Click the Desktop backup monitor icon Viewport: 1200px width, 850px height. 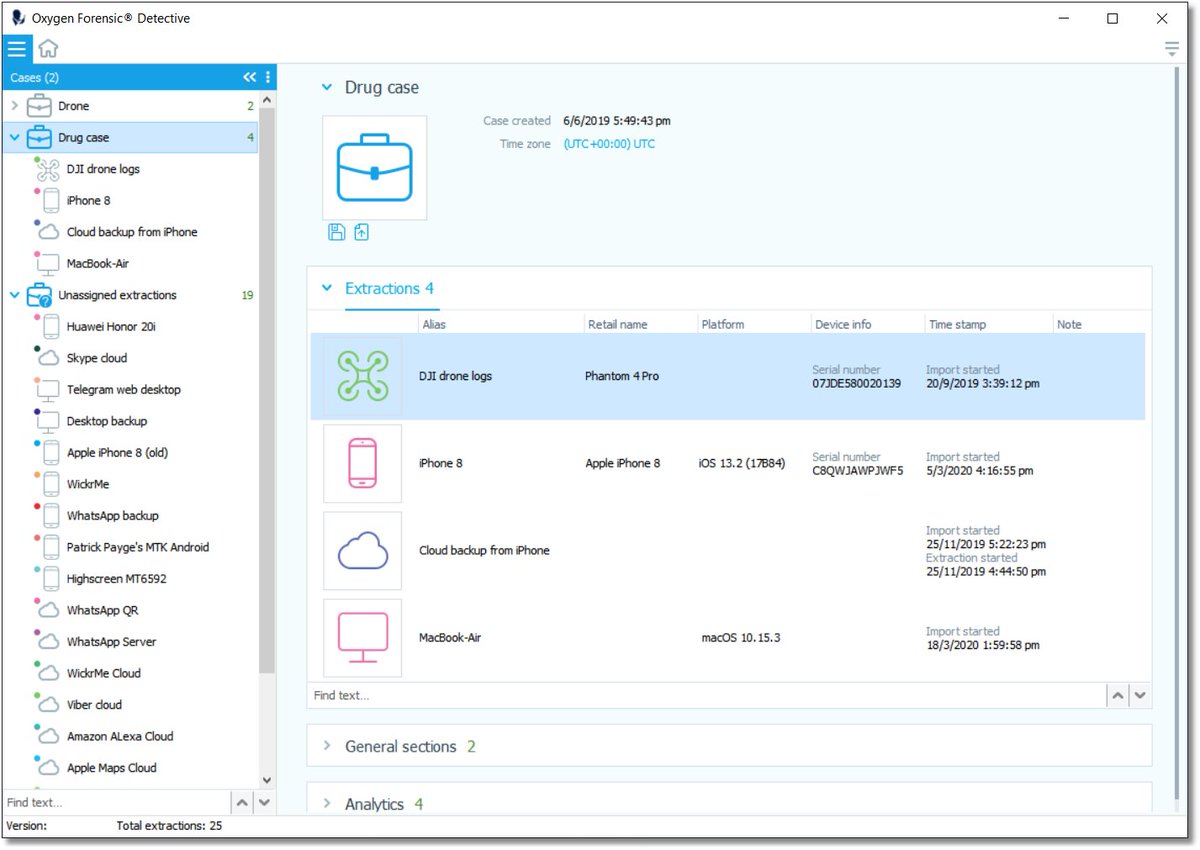[47, 422]
